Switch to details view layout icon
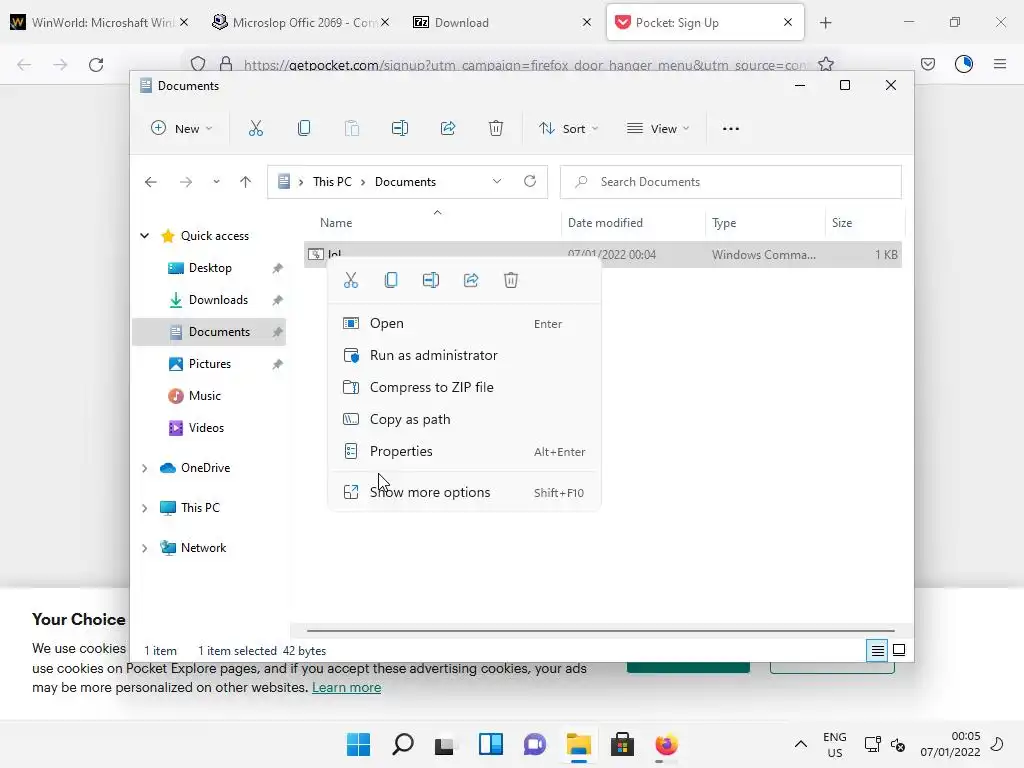The image size is (1024, 768). [x=878, y=650]
